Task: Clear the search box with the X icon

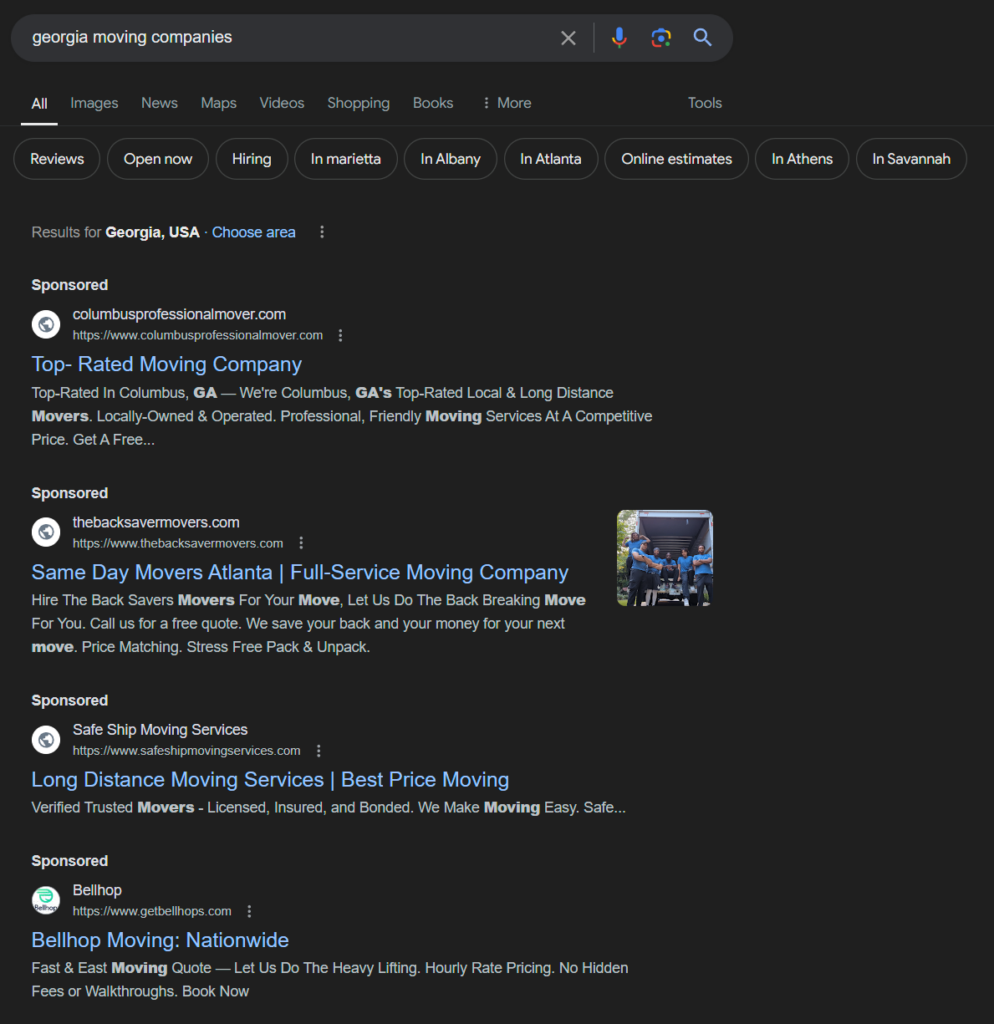Action: pyautogui.click(x=568, y=38)
